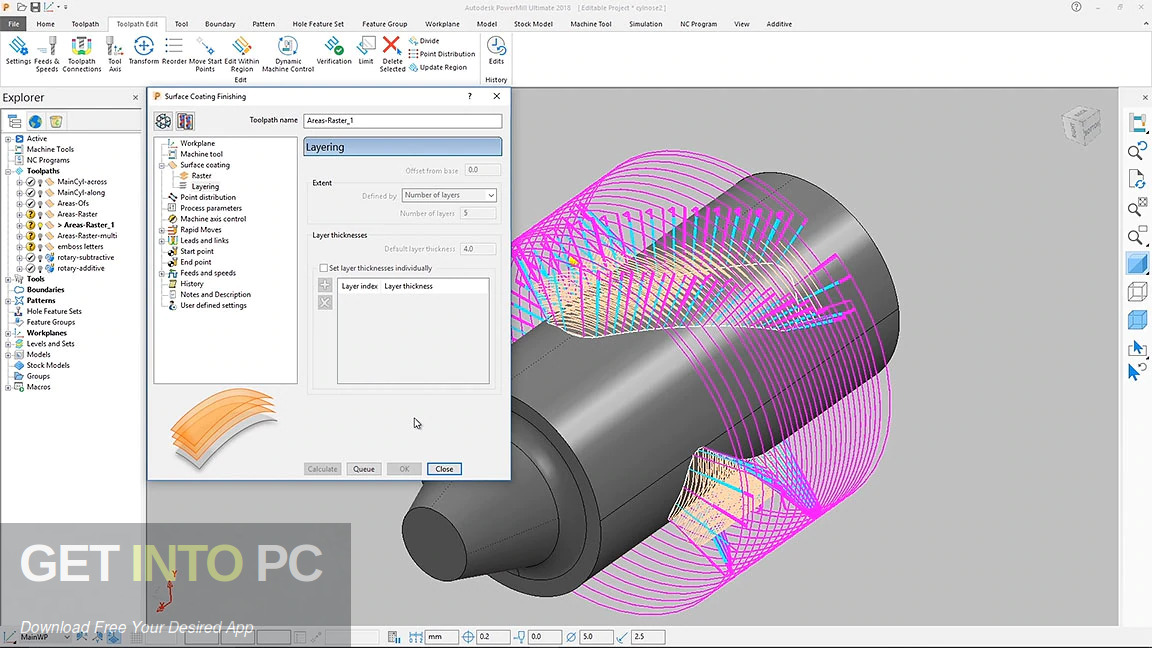Click Update Region command
This screenshot has width=1152, height=648.
coord(438,68)
